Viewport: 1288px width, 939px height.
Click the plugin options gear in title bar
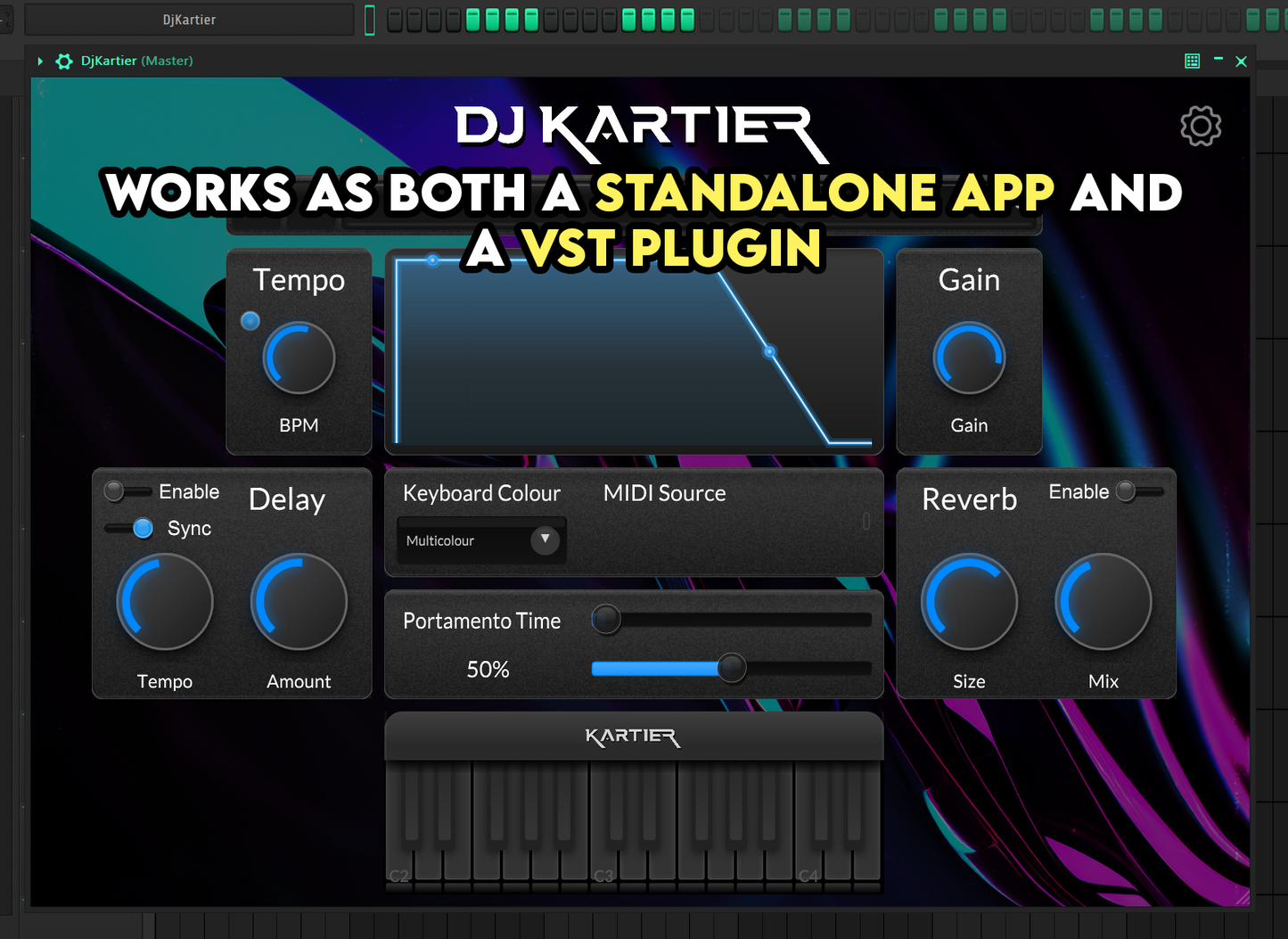64,62
